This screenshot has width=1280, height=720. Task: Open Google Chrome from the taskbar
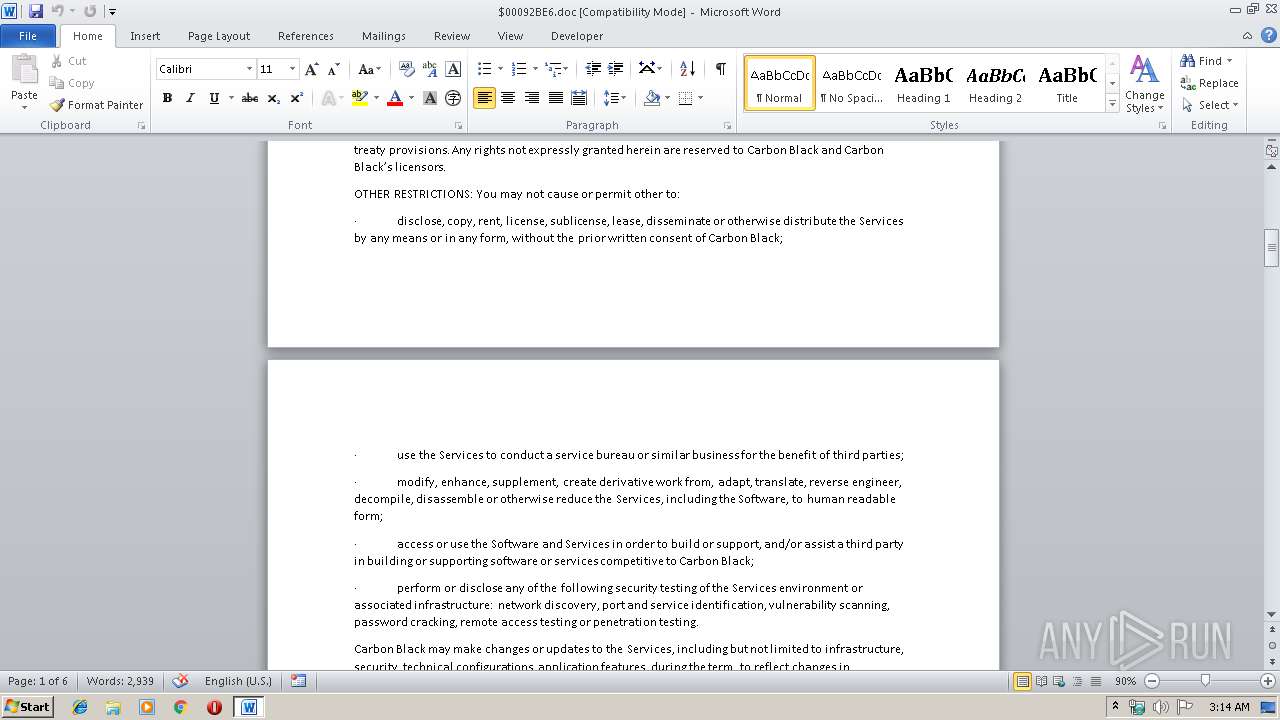(180, 707)
